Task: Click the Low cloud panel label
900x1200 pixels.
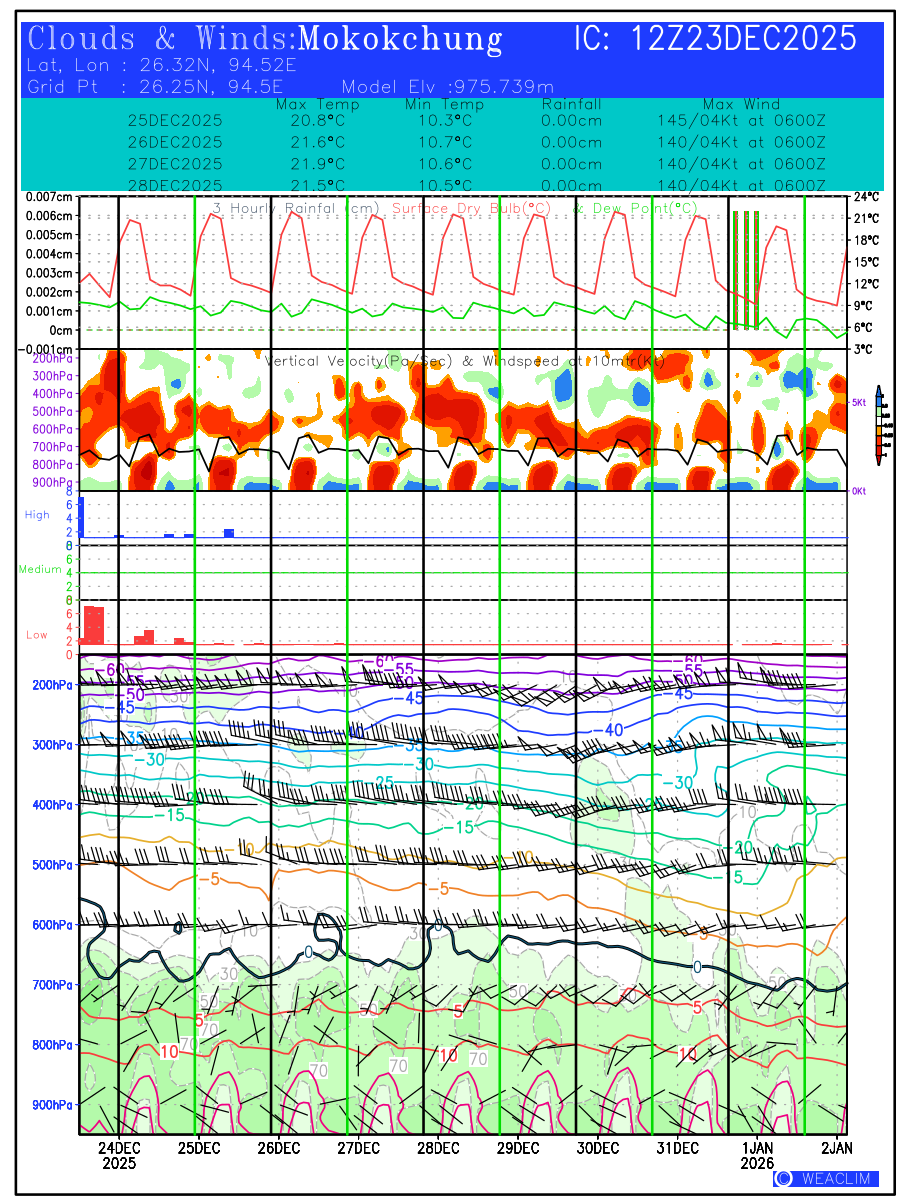Action: (x=37, y=635)
